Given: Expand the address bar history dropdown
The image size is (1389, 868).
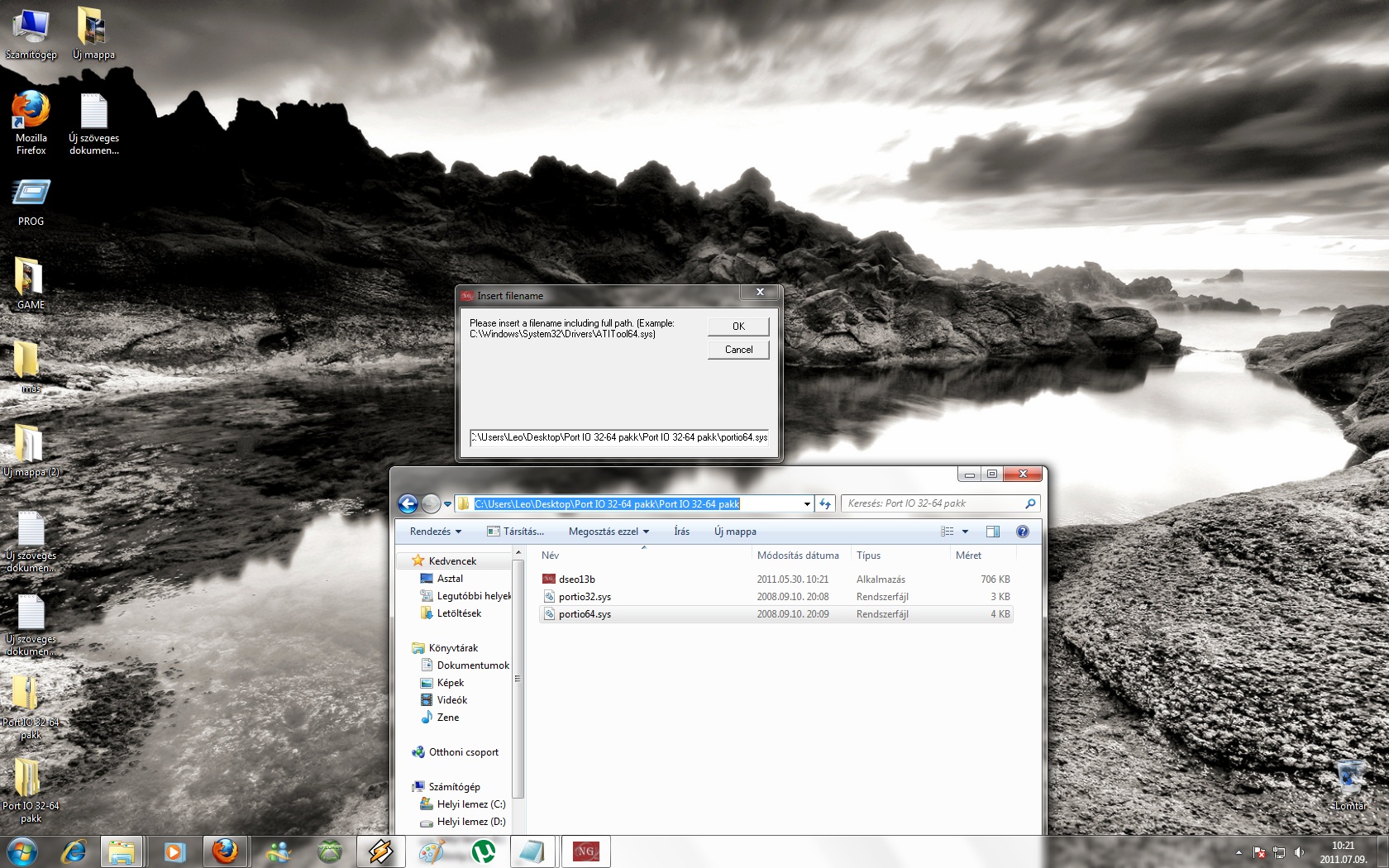Looking at the screenshot, I should point(807,503).
